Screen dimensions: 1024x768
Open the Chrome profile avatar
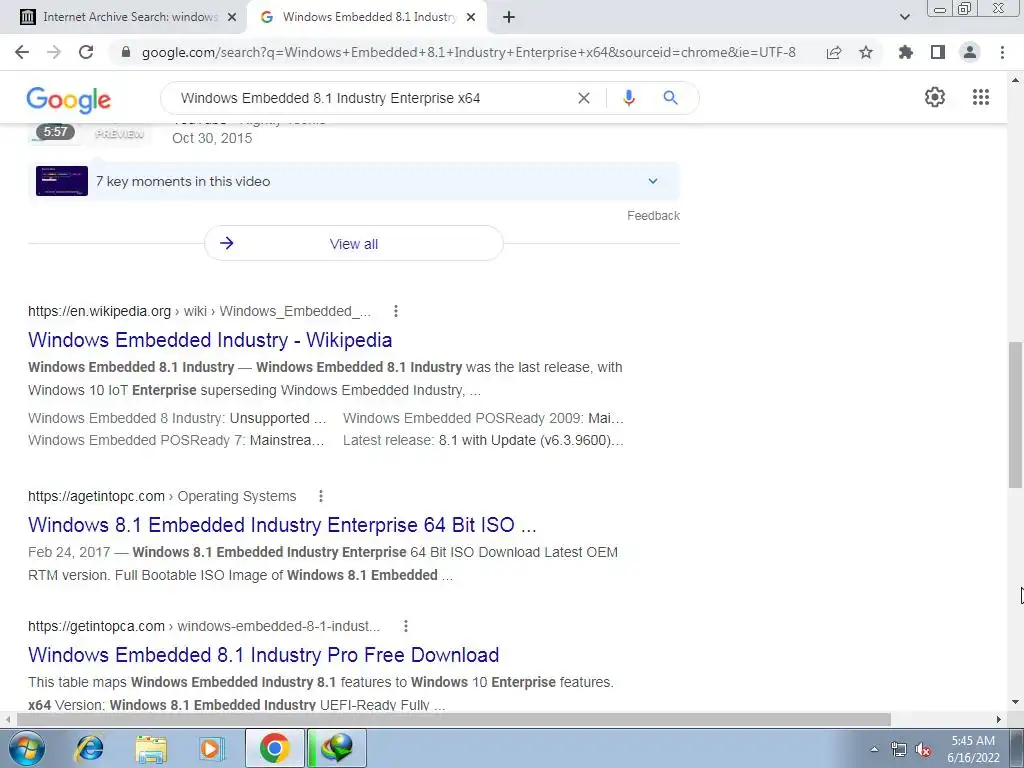[x=970, y=52]
